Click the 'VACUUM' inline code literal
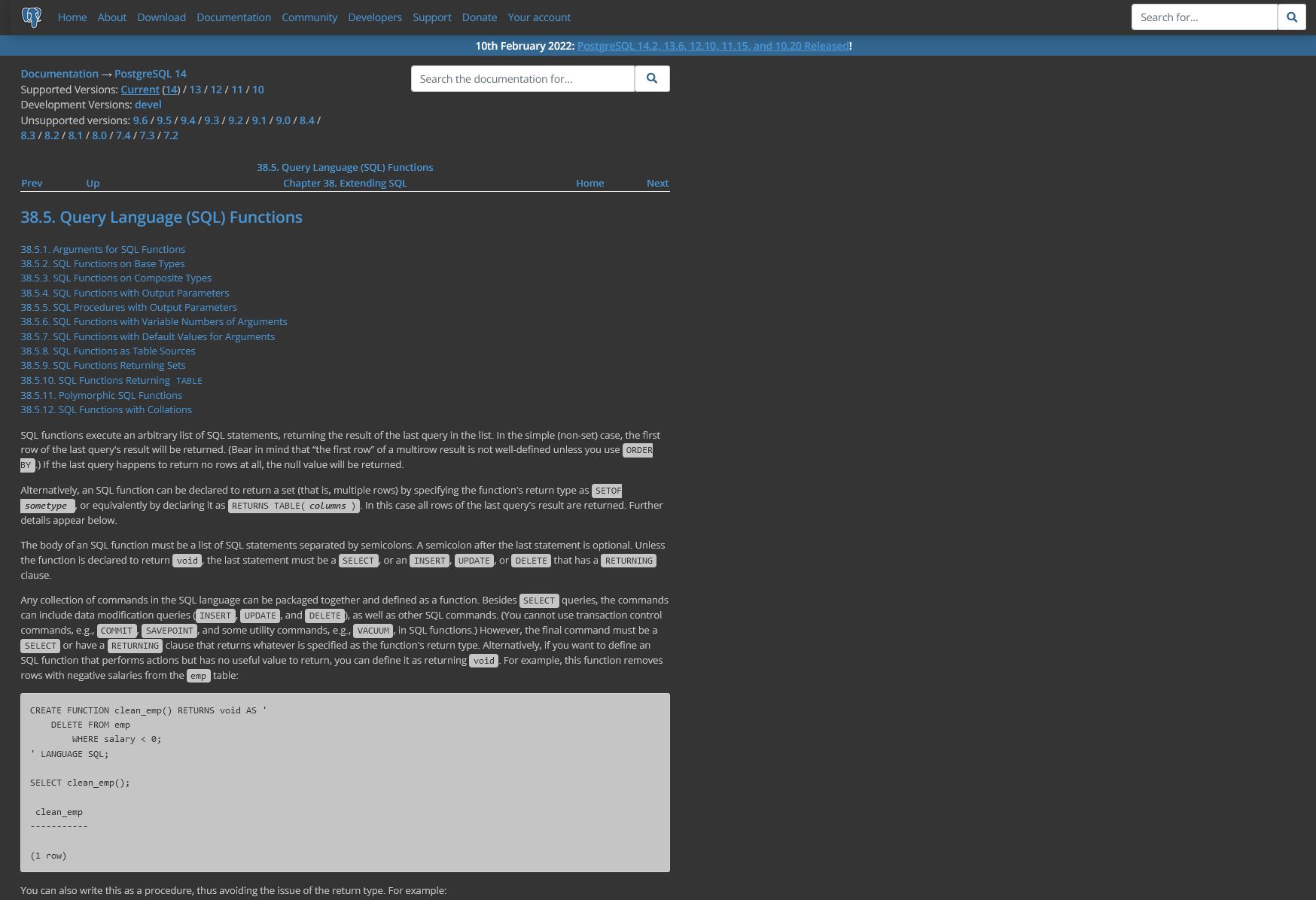The image size is (1316, 900). click(x=373, y=631)
